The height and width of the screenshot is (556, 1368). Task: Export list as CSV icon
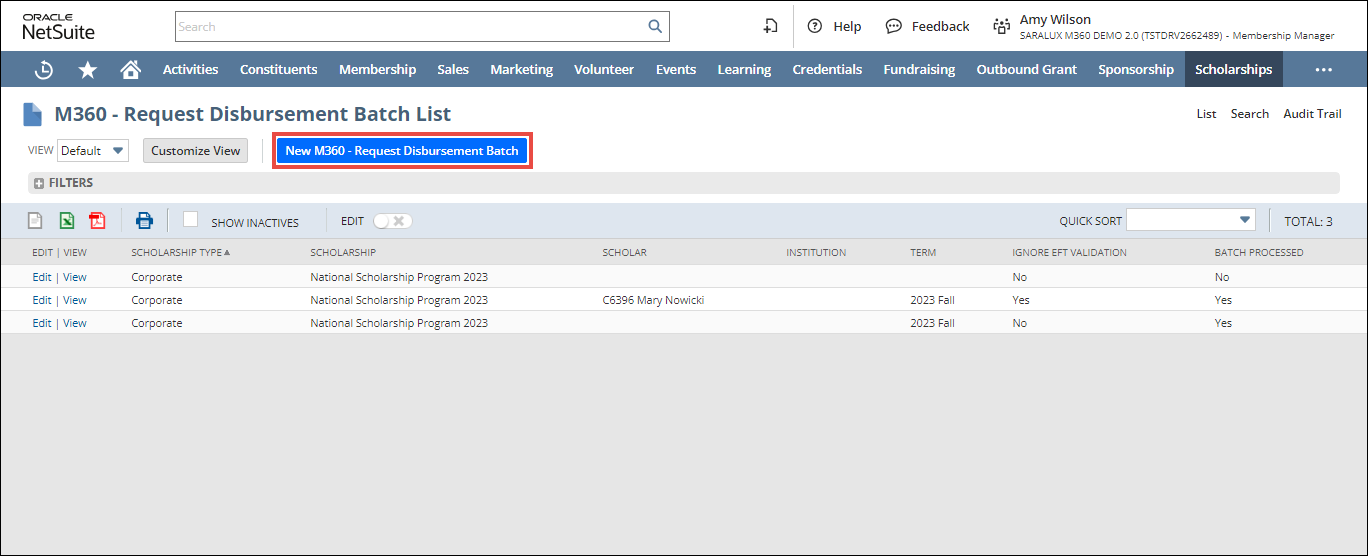point(35,221)
